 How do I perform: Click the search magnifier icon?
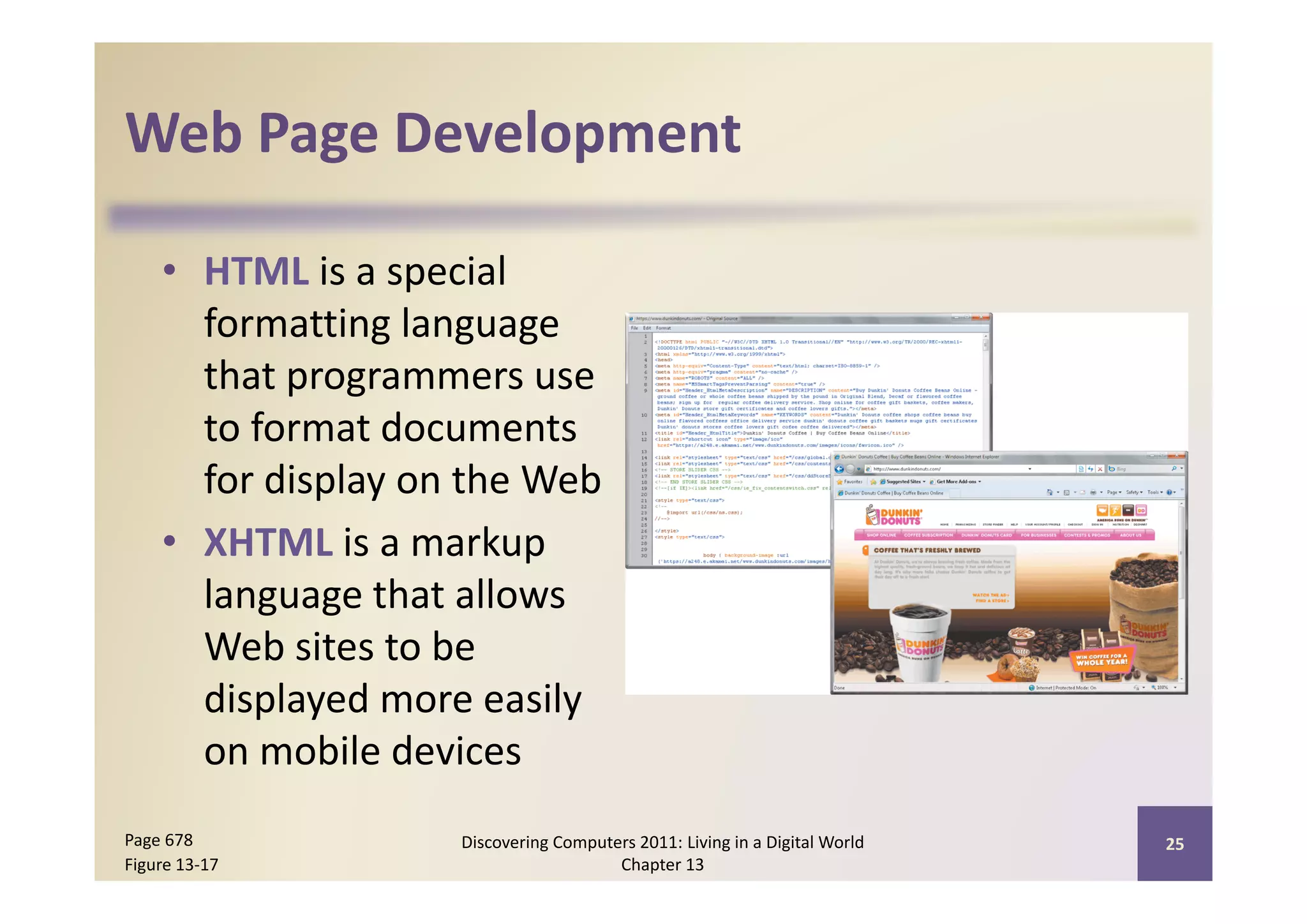click(1174, 468)
